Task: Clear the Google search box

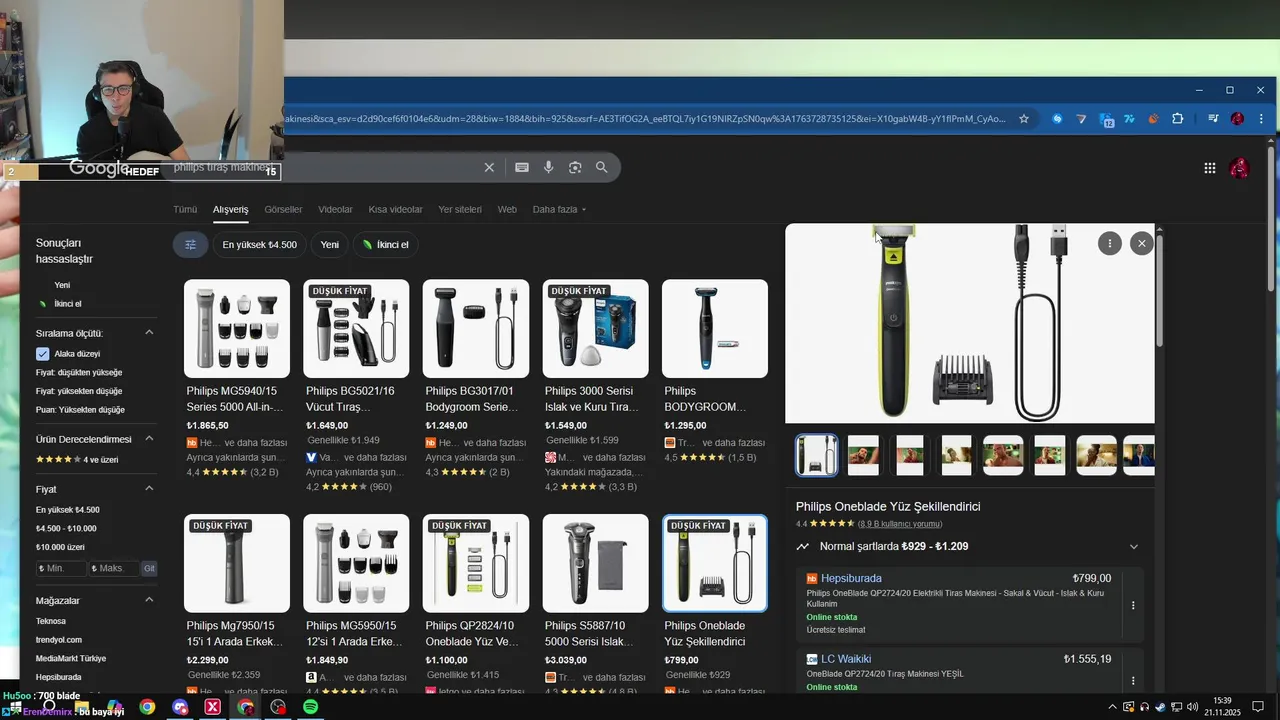Action: pyautogui.click(x=489, y=167)
